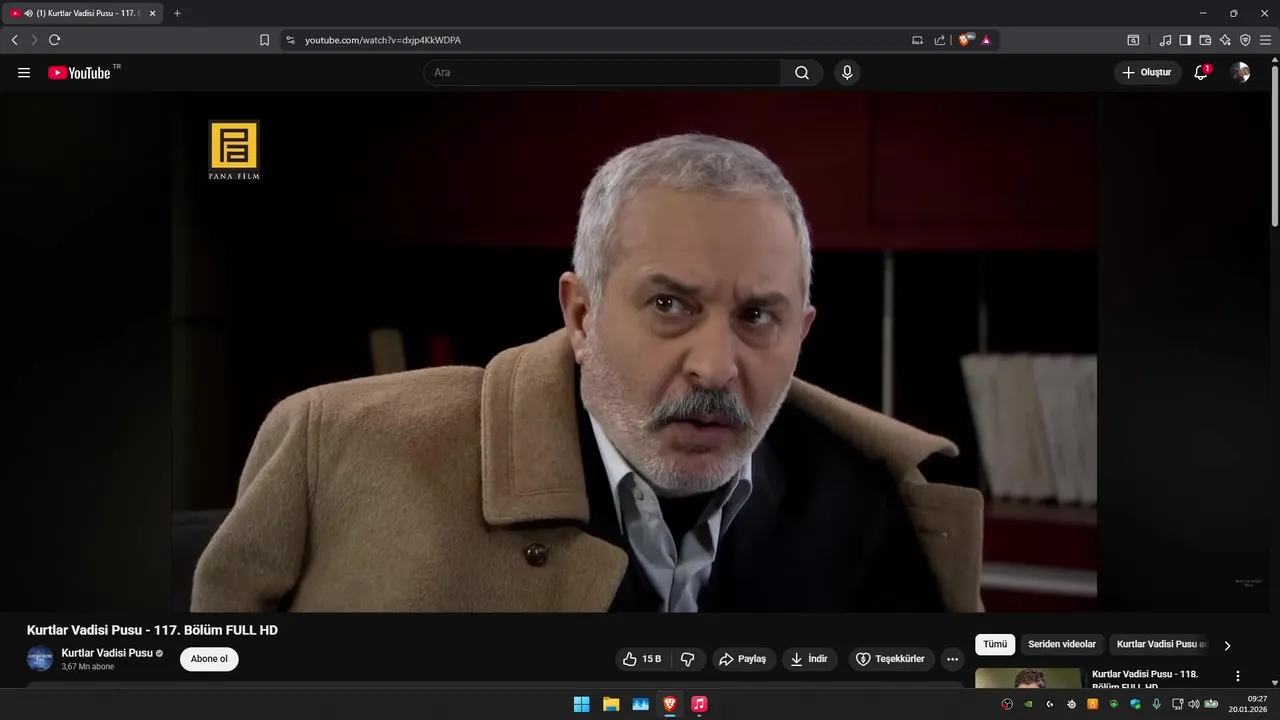Share the page via address bar share icon
The image size is (1280, 720).
(940, 40)
